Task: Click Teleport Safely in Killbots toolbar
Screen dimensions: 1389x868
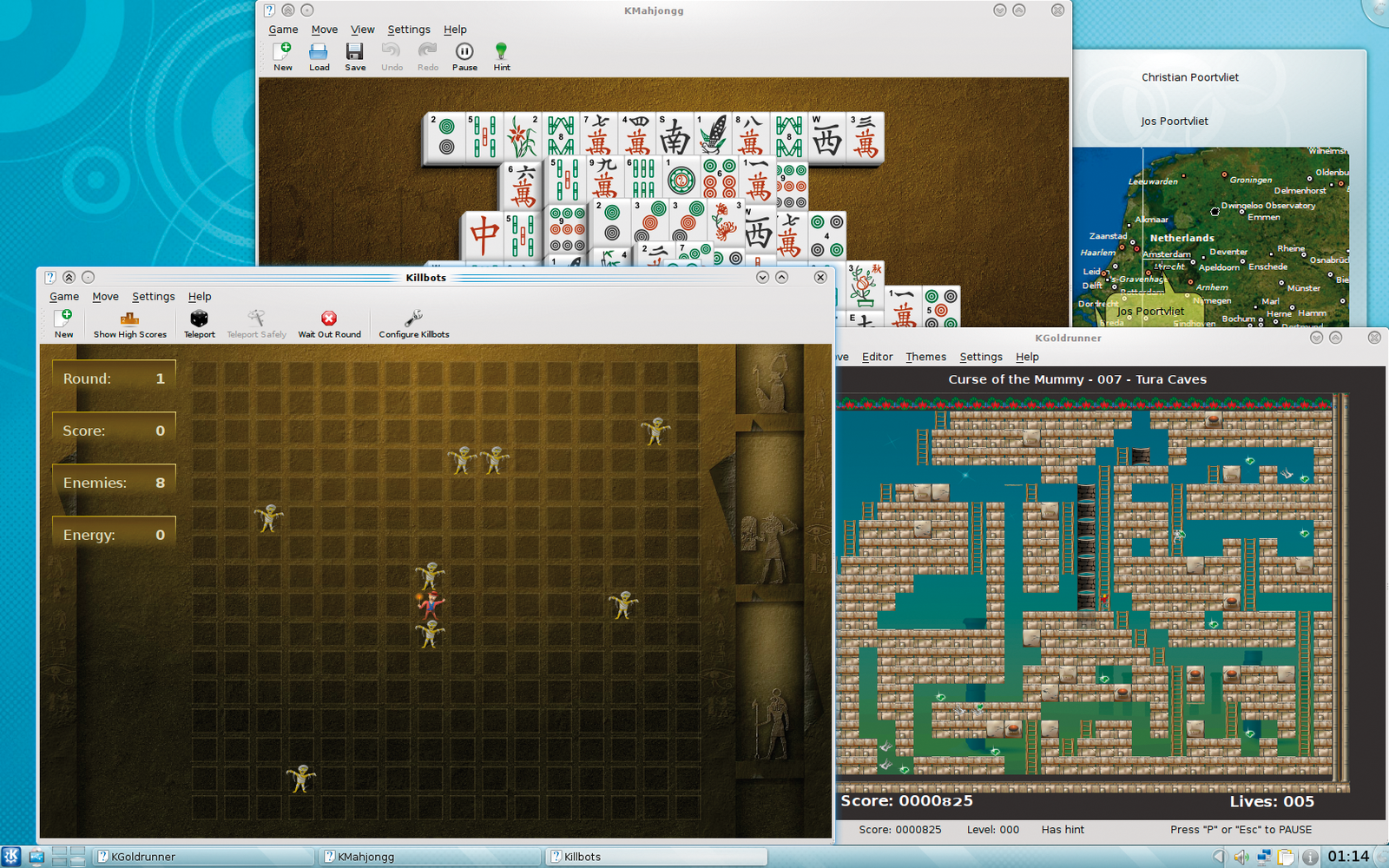Action: click(x=256, y=324)
